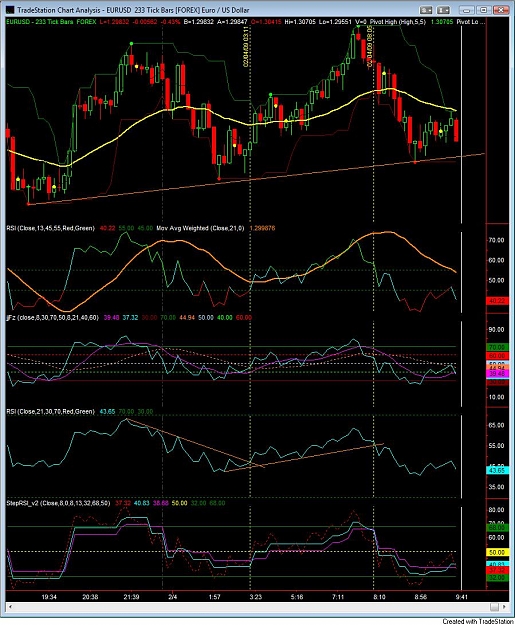
Task: Click the 80.00 level on StepRSI axis
Action: [496, 510]
